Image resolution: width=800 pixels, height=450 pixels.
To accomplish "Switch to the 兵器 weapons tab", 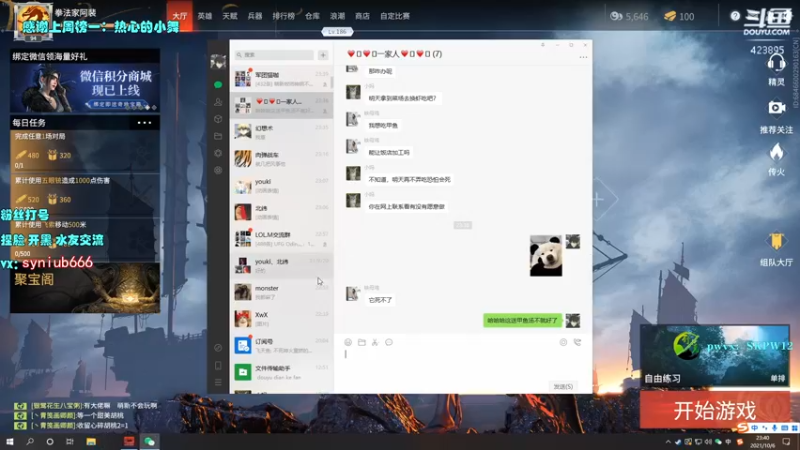I will click(x=255, y=16).
